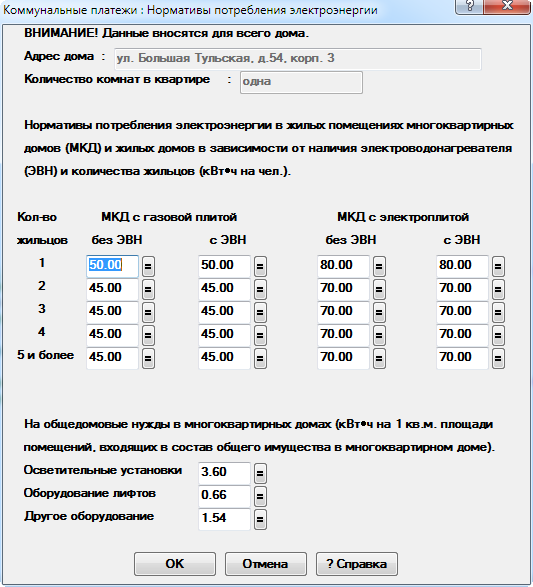Screen dimensions: 533x587
Task: Focus electric stove с ЭВН field for 4 residents
Action: point(462,335)
